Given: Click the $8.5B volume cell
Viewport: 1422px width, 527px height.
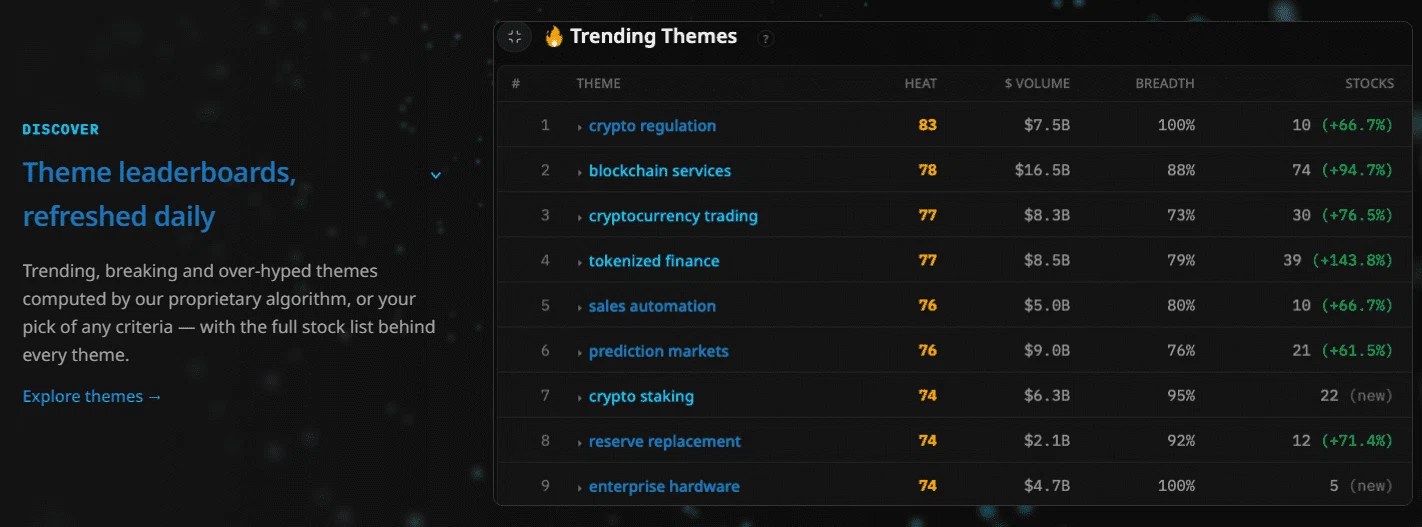Looking at the screenshot, I should point(1046,261).
